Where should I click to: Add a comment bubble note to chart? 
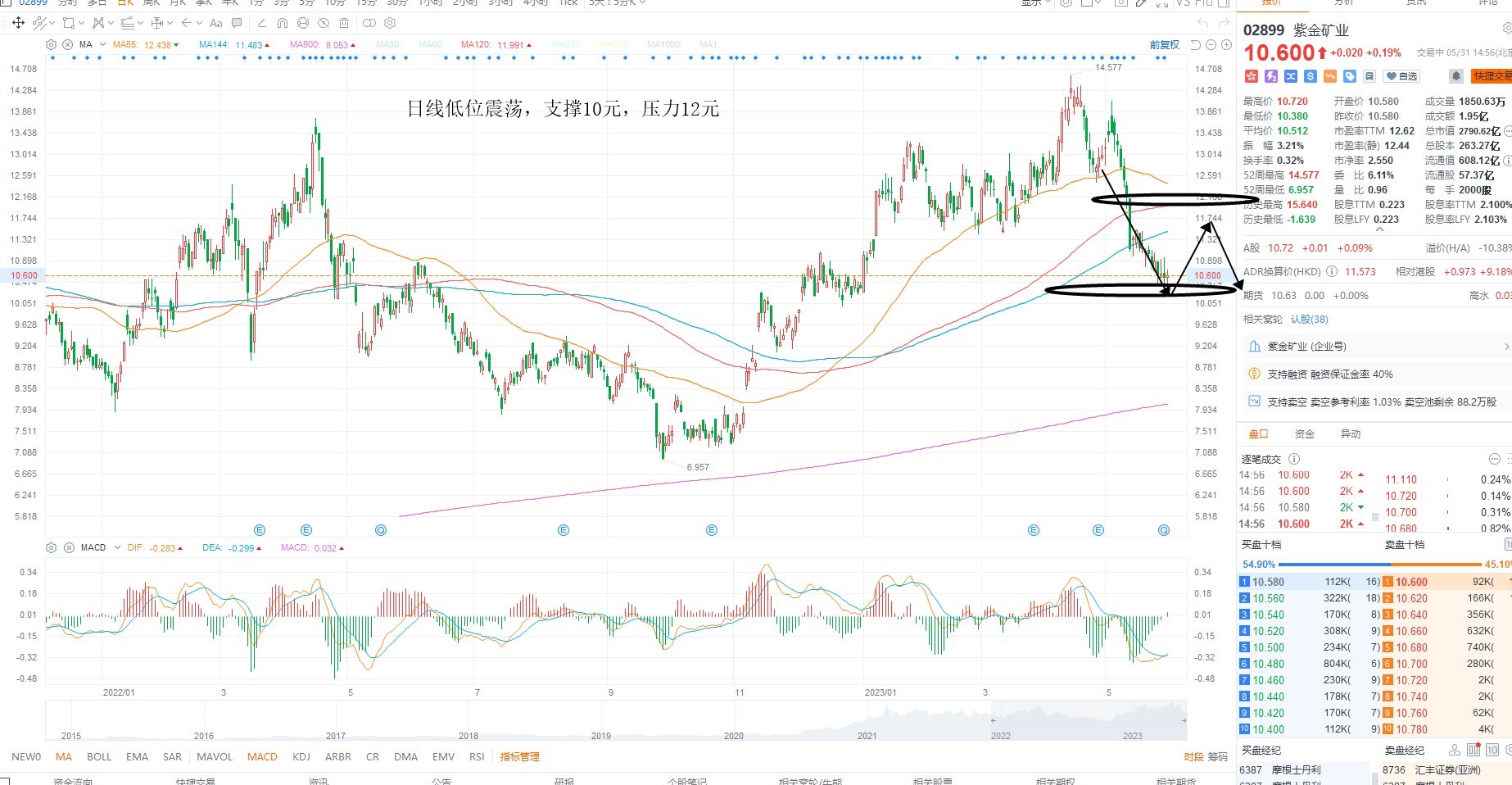(x=237, y=23)
